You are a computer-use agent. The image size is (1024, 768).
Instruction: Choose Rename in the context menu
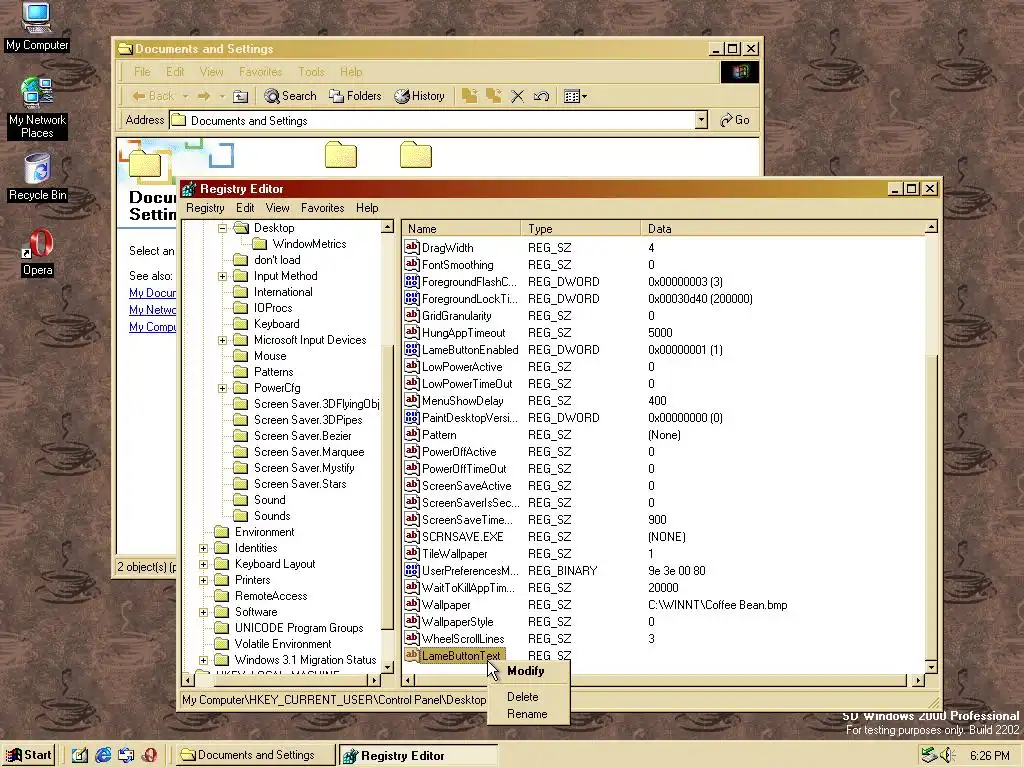[527, 714]
